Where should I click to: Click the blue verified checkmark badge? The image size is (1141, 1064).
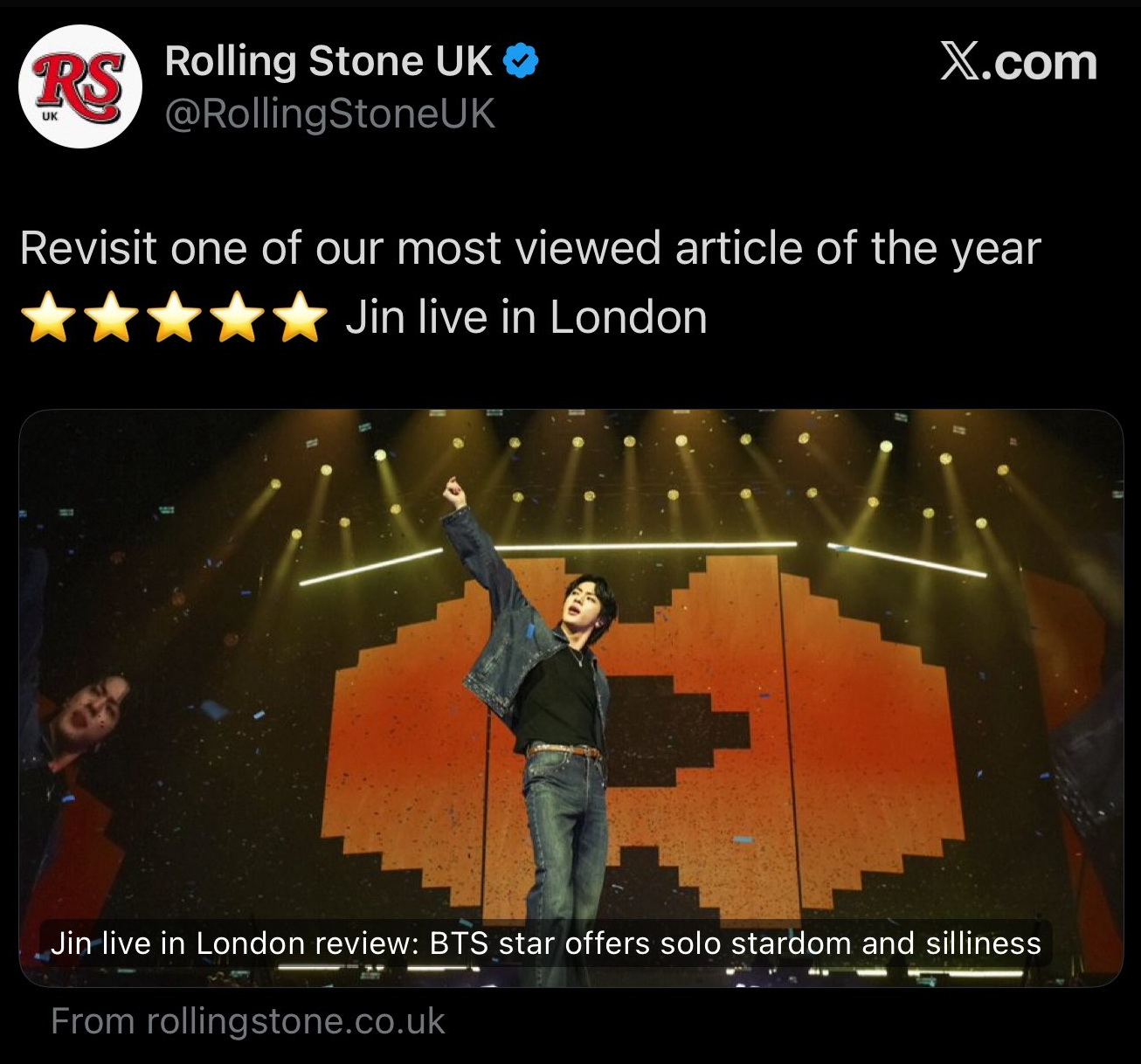point(522,61)
